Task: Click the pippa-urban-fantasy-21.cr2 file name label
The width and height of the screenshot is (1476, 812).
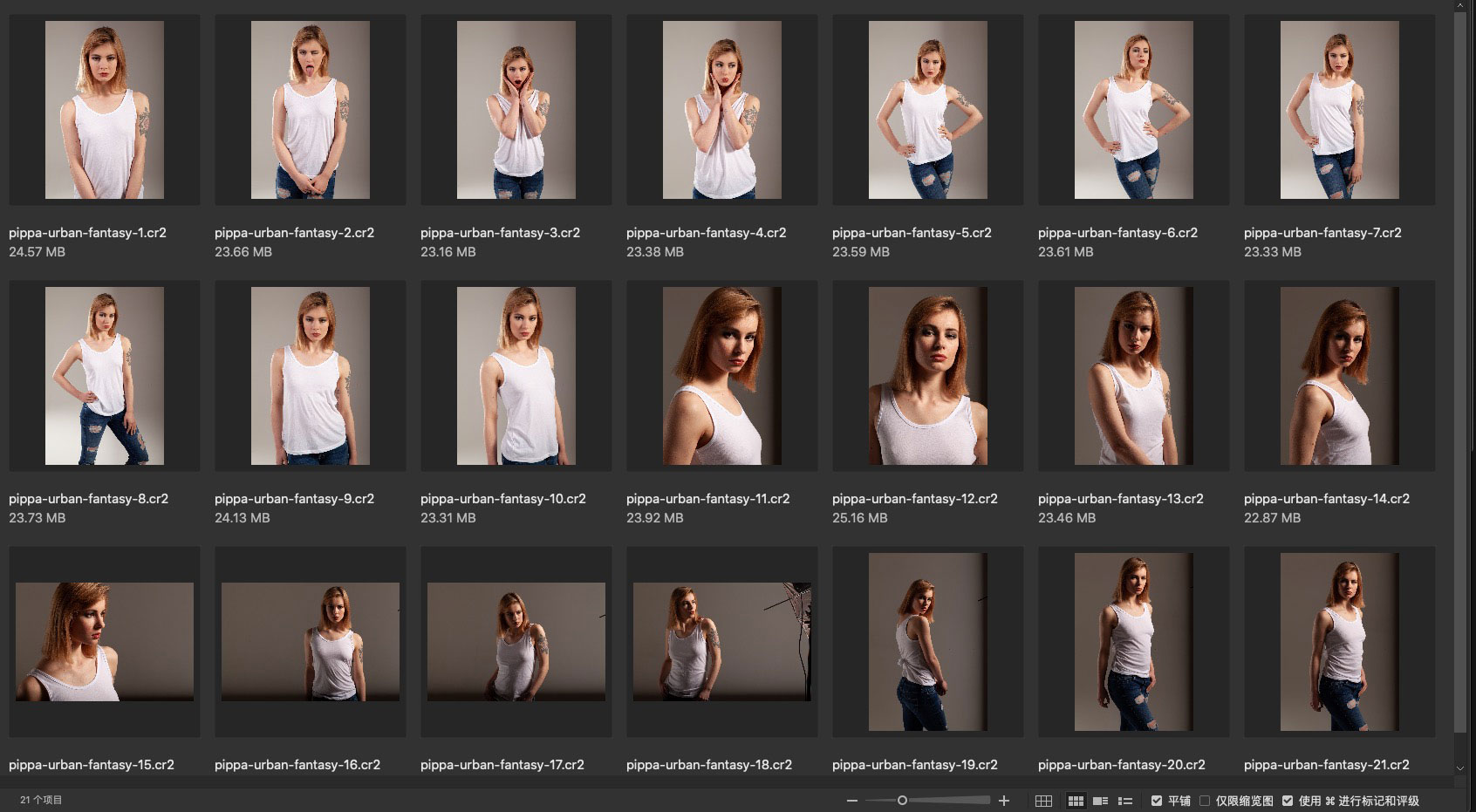Action: pyautogui.click(x=1326, y=765)
